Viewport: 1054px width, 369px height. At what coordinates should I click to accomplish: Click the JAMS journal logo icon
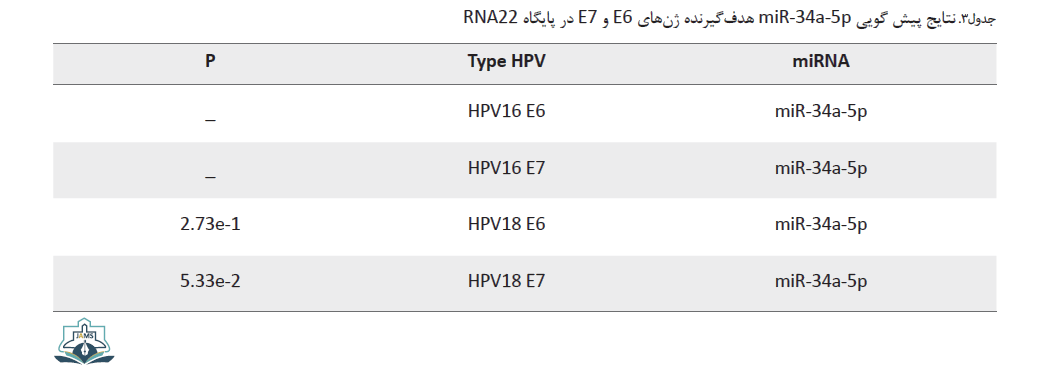point(84,342)
